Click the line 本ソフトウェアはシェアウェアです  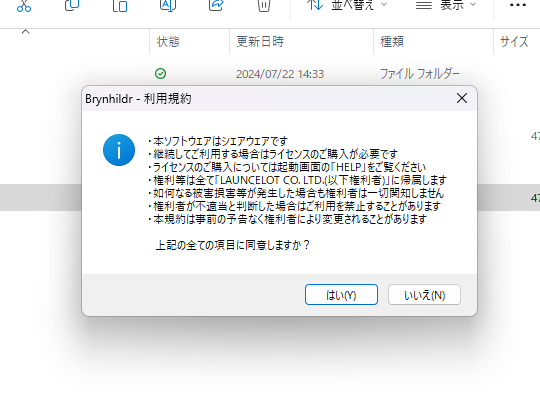pos(218,141)
